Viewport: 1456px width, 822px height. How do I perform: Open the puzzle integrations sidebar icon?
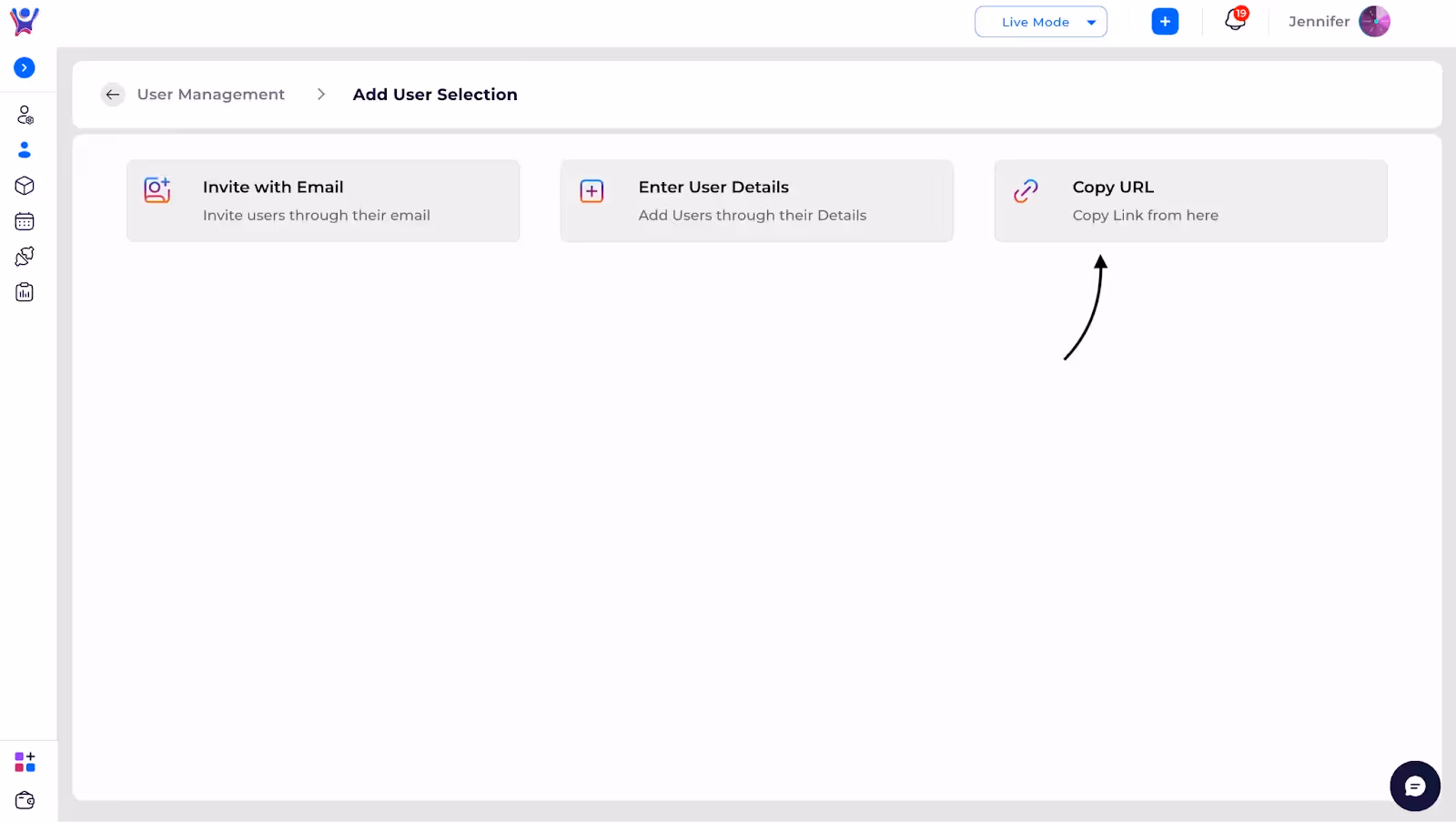pyautogui.click(x=25, y=257)
